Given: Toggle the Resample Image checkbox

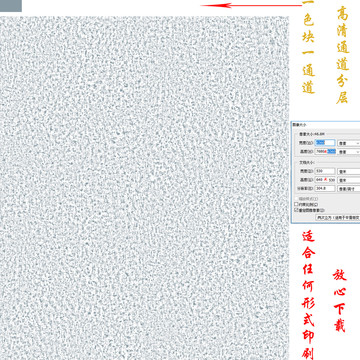Looking at the screenshot, I should click(296, 210).
